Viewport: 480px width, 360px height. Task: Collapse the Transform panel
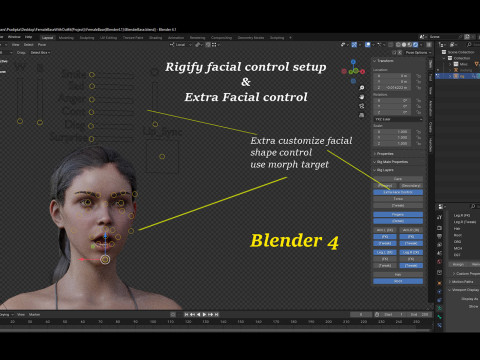pos(385,61)
